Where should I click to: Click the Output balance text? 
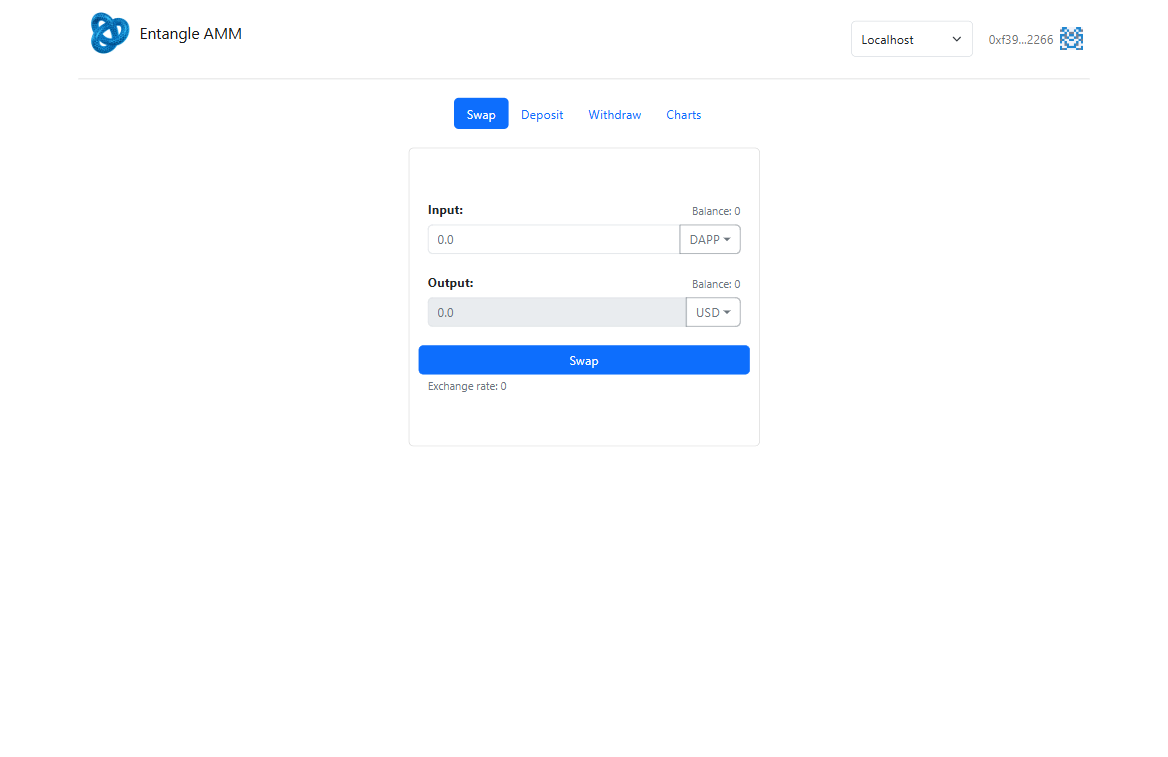(x=715, y=285)
